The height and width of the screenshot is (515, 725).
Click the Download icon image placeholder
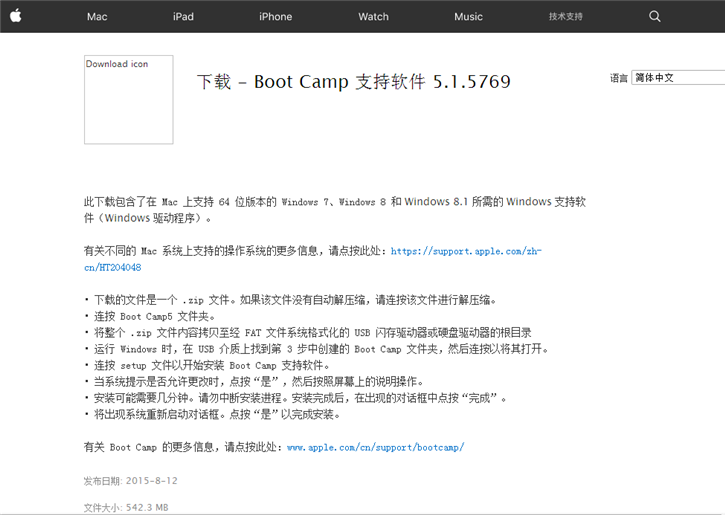point(128,99)
